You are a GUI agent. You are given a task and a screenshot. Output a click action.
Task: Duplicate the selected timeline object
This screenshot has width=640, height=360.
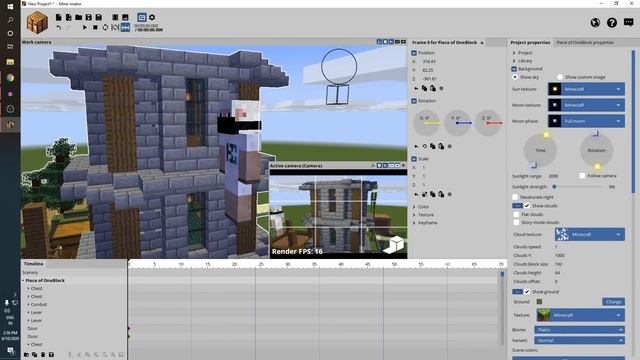35,355
